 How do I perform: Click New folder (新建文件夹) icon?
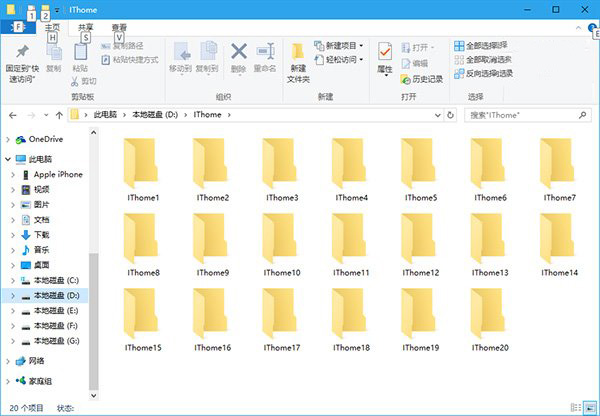tap(298, 52)
